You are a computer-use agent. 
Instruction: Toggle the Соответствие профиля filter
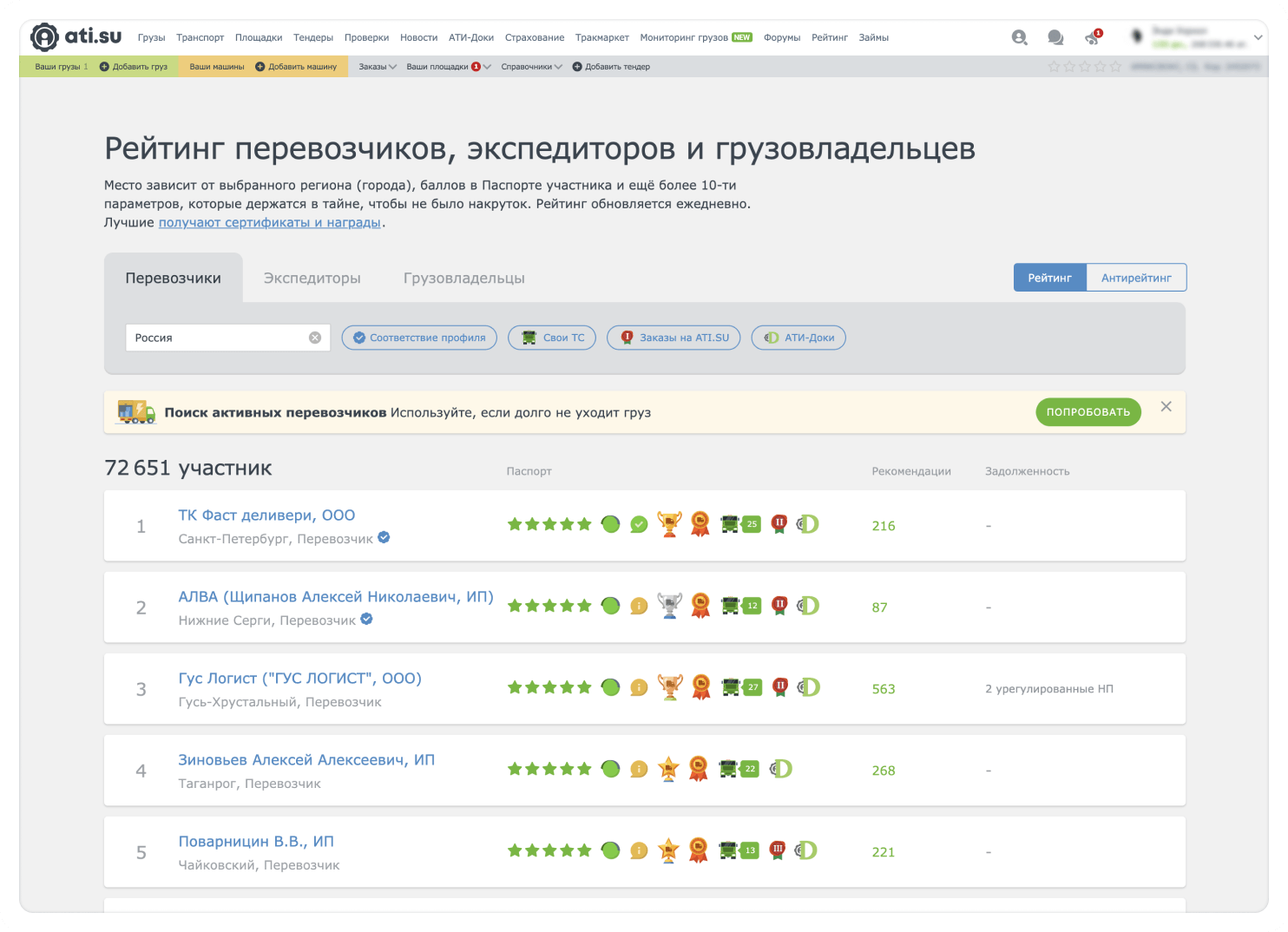(x=419, y=338)
